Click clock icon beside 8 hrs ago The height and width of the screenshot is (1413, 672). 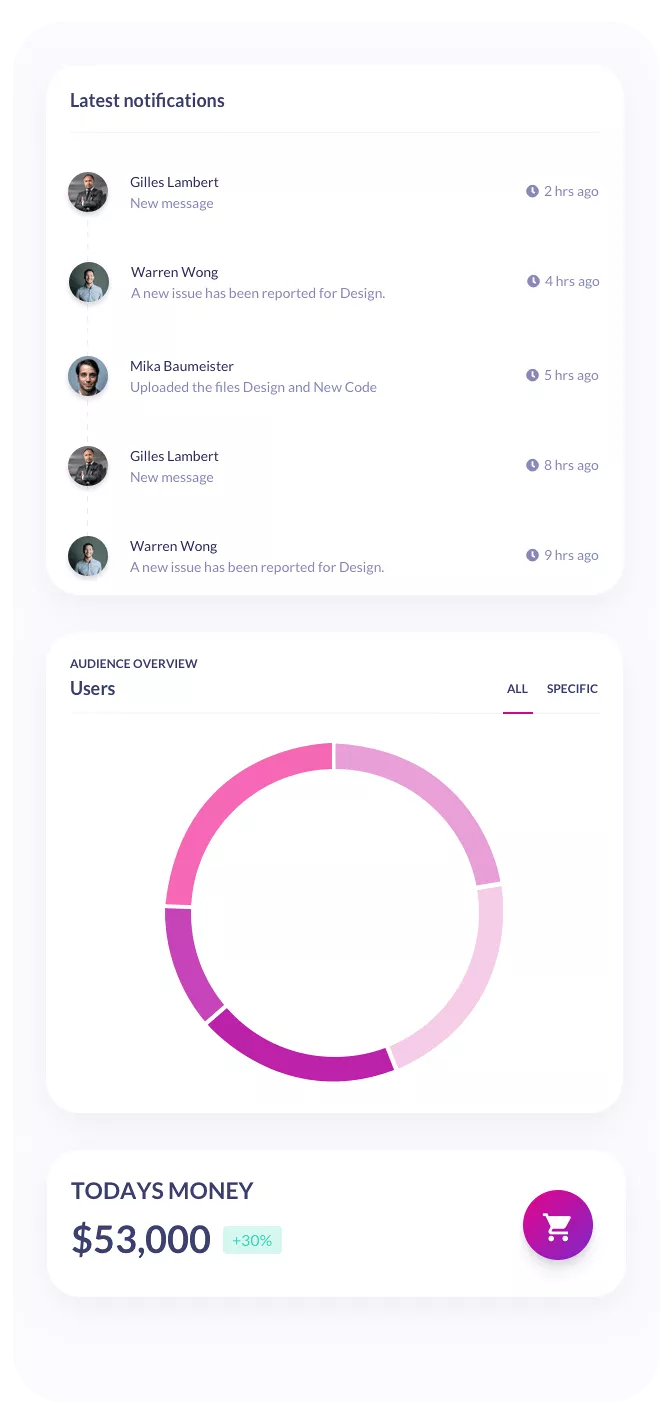click(532, 465)
